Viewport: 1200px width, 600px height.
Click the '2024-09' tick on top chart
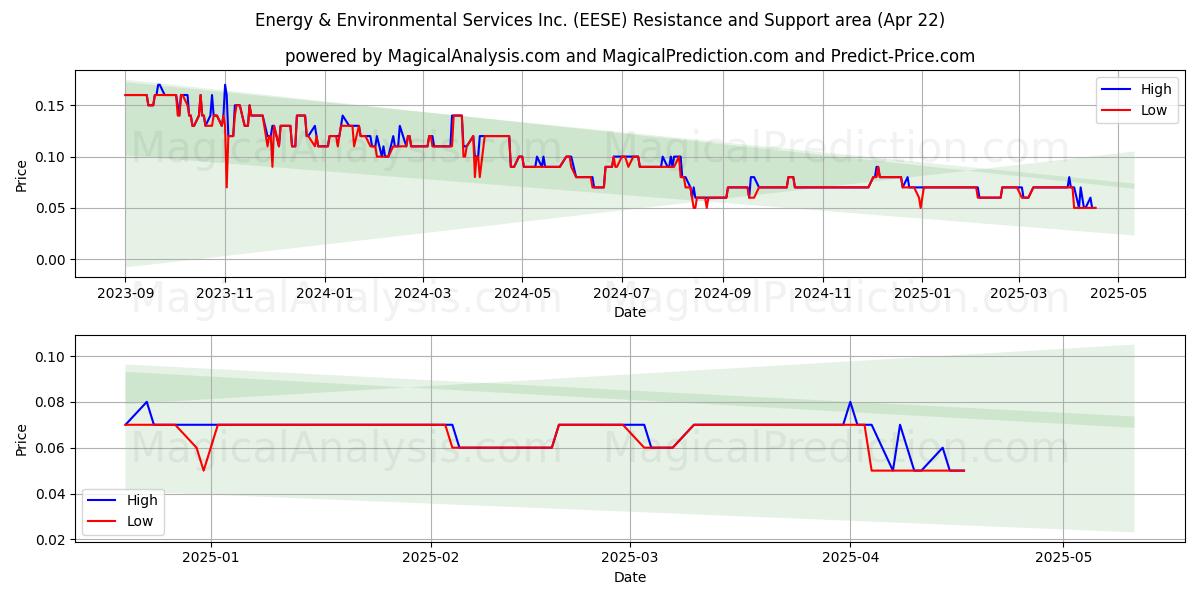(723, 294)
